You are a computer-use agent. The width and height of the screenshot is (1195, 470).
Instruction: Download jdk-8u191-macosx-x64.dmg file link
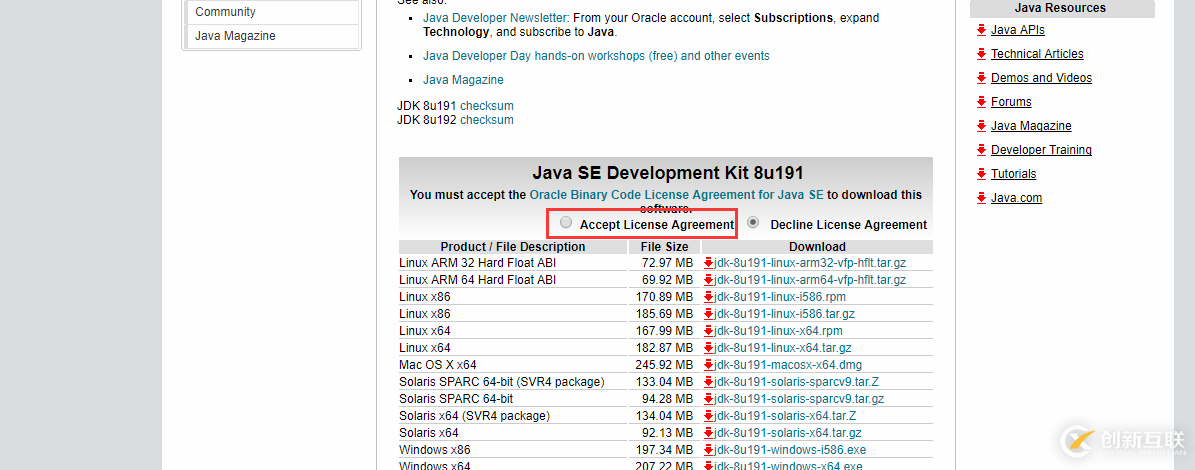tap(788, 365)
